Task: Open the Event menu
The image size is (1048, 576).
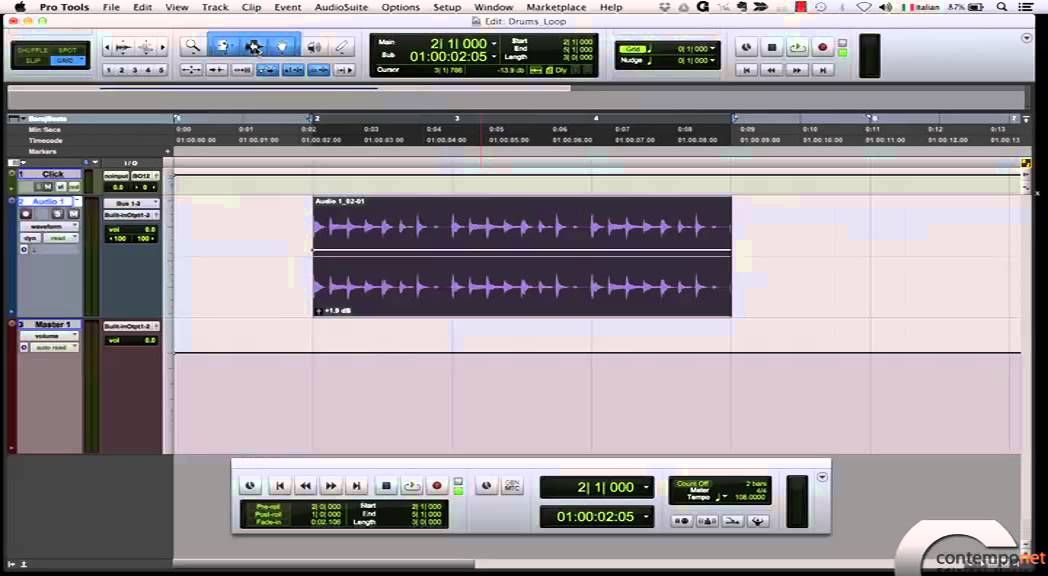Action: click(287, 7)
